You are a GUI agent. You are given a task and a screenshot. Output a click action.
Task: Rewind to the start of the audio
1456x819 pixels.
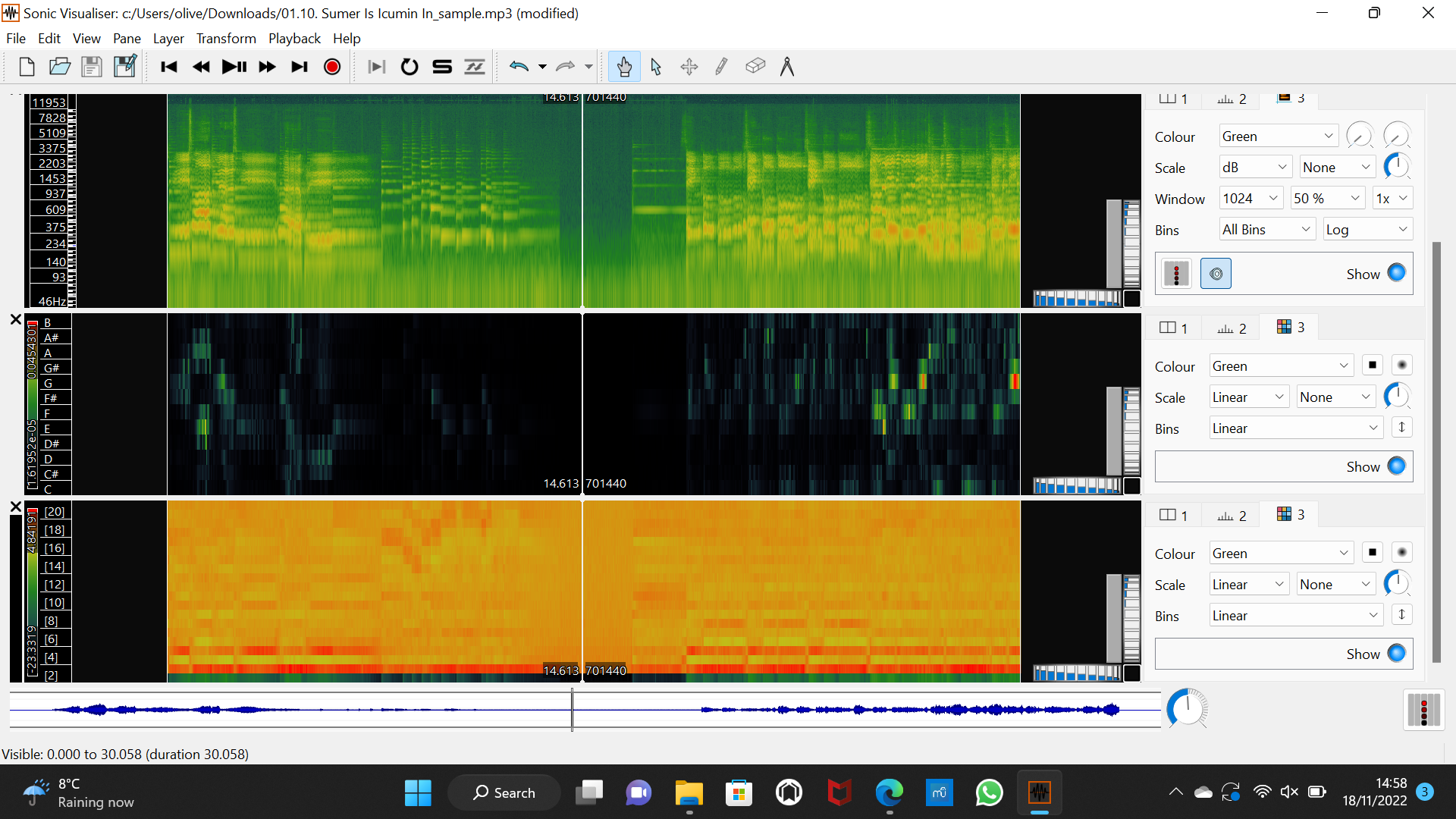(x=169, y=67)
